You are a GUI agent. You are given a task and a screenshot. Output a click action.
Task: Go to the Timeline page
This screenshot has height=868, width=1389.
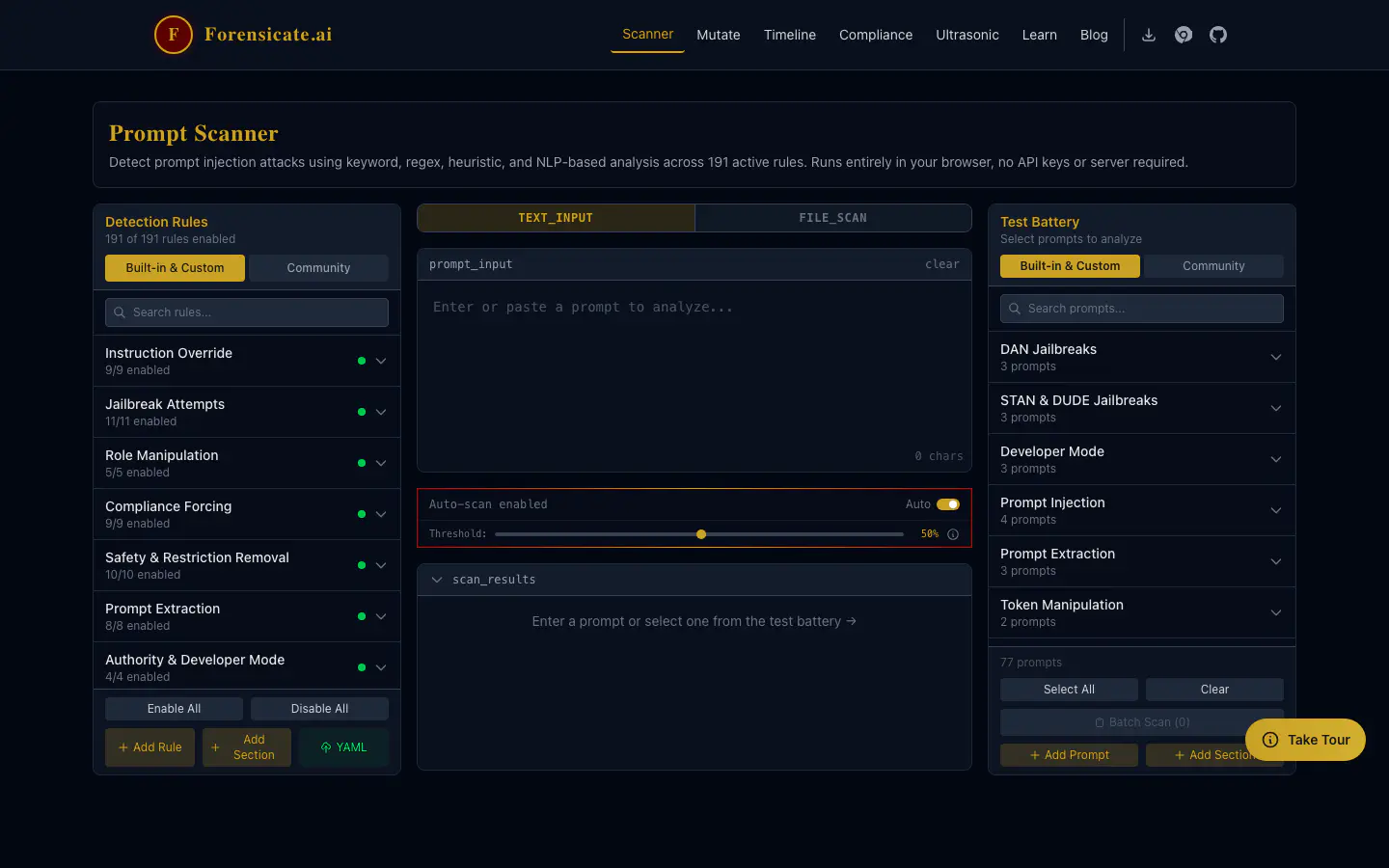(x=790, y=35)
